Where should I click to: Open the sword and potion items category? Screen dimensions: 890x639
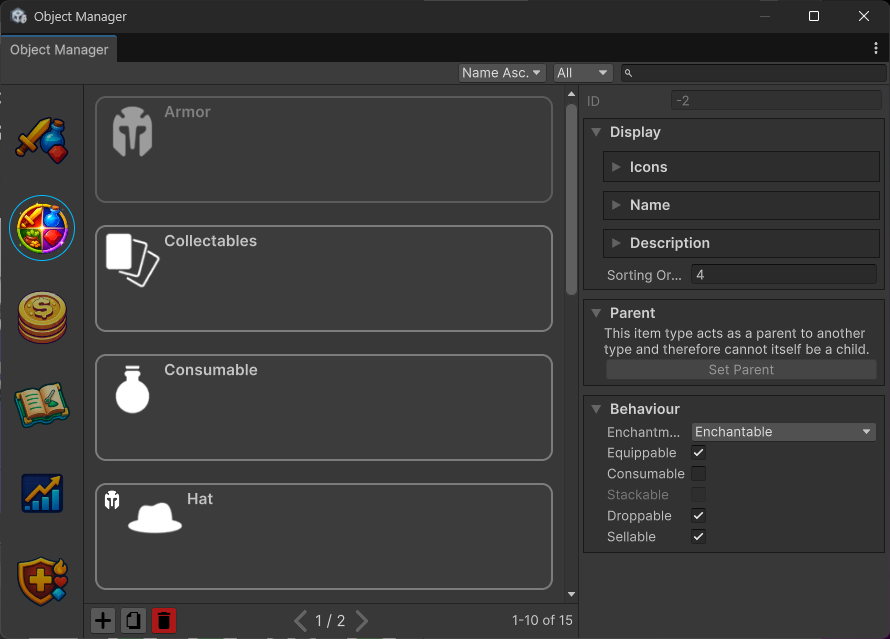(42, 139)
